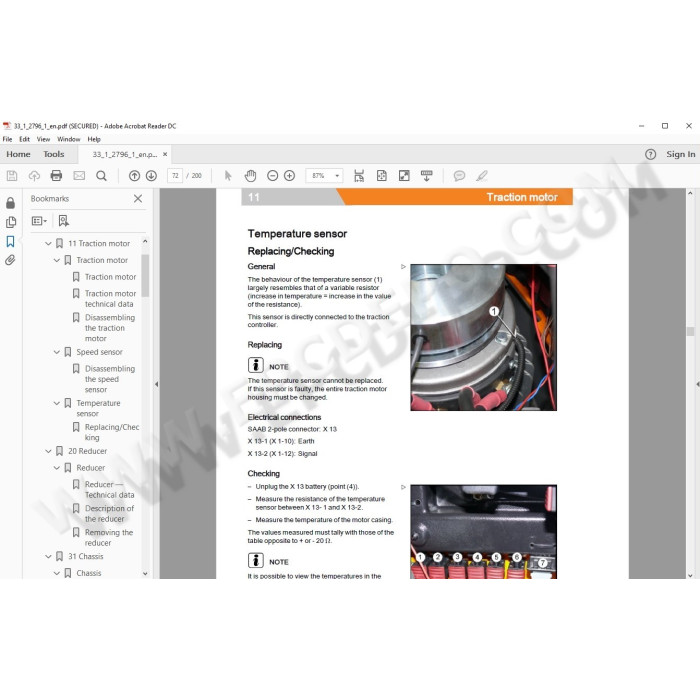Go to next page with down arrow
700x700 pixels.
coord(151,176)
